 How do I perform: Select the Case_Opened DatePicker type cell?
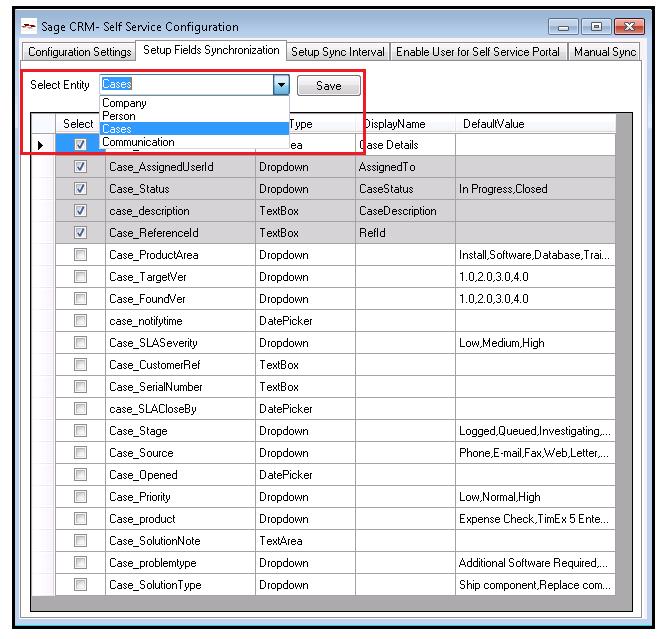(x=305, y=475)
